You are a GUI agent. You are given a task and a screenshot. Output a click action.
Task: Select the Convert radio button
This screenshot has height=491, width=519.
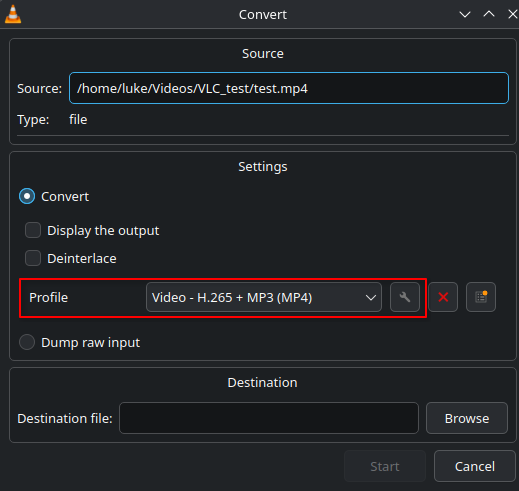click(x=27, y=196)
